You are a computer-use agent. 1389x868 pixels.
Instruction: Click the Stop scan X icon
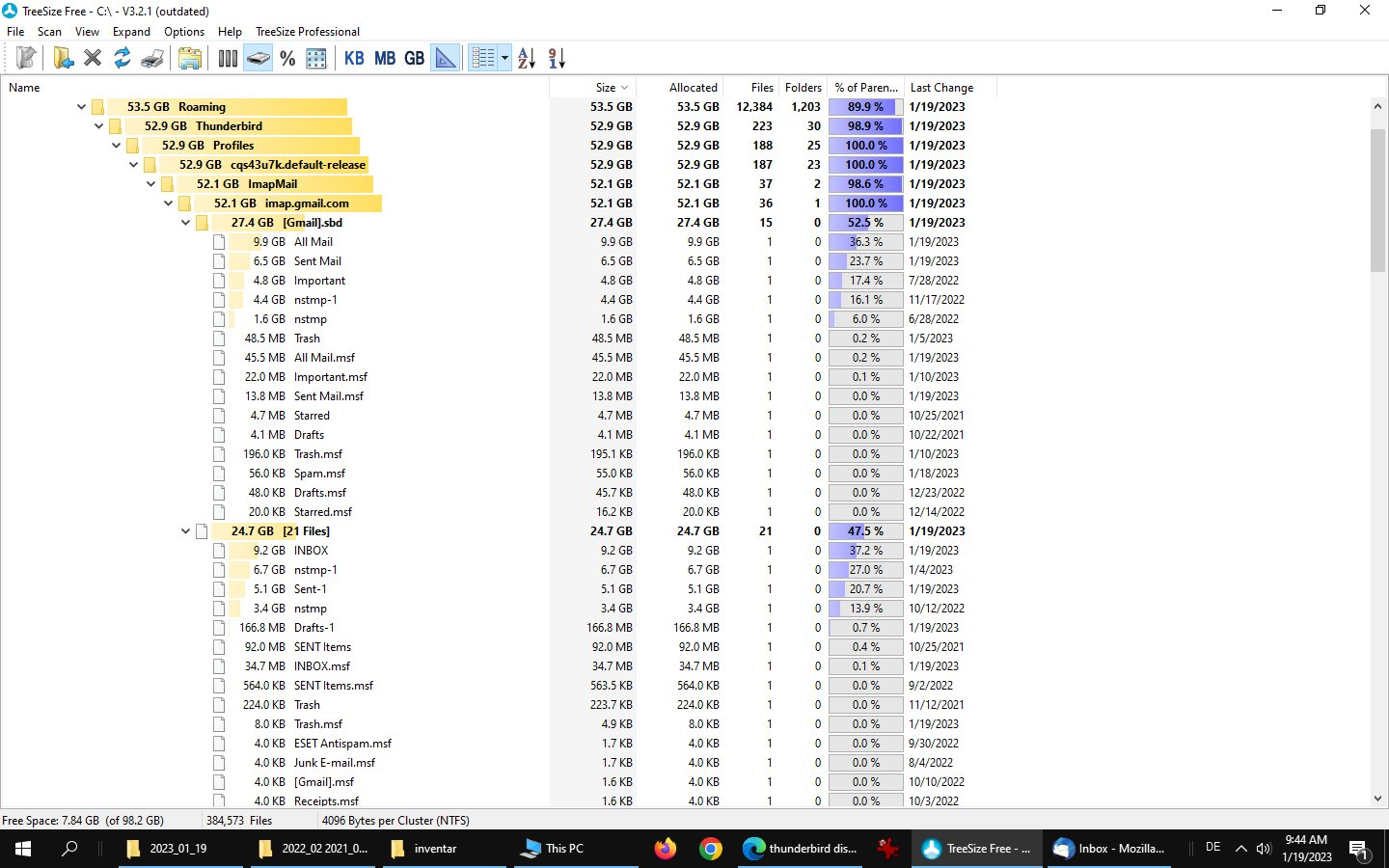(93, 59)
